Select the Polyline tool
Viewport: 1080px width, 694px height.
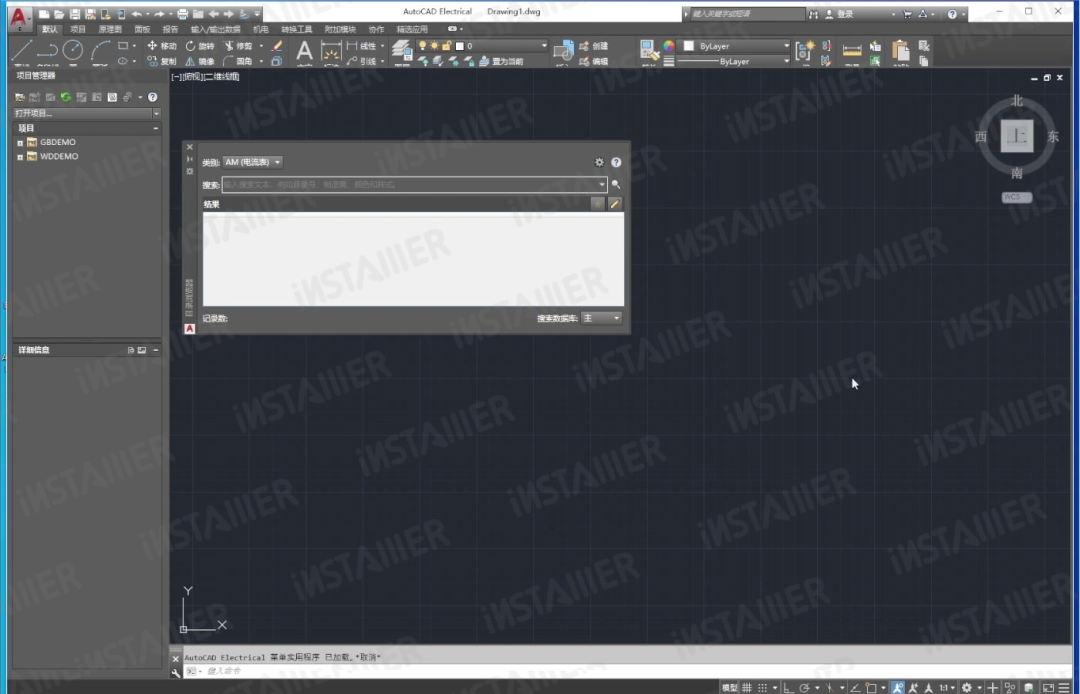click(x=47, y=50)
